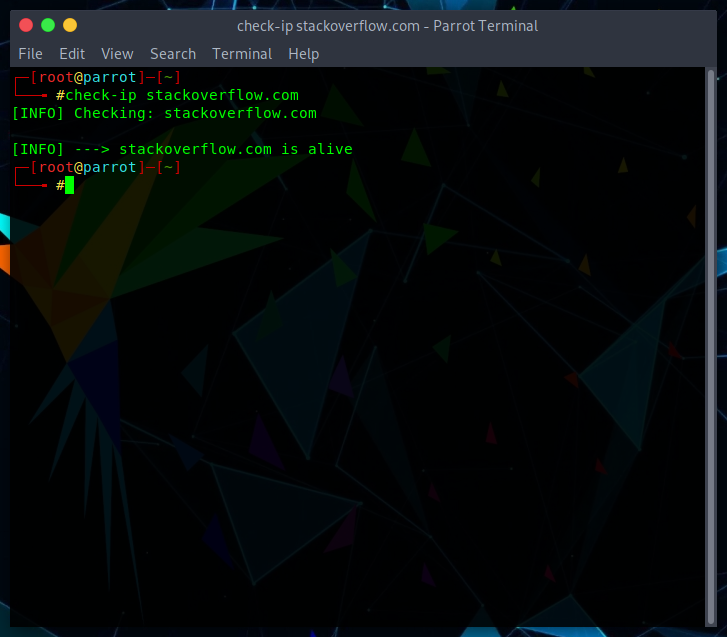Open the File menu
The image size is (727, 637).
[x=30, y=54]
